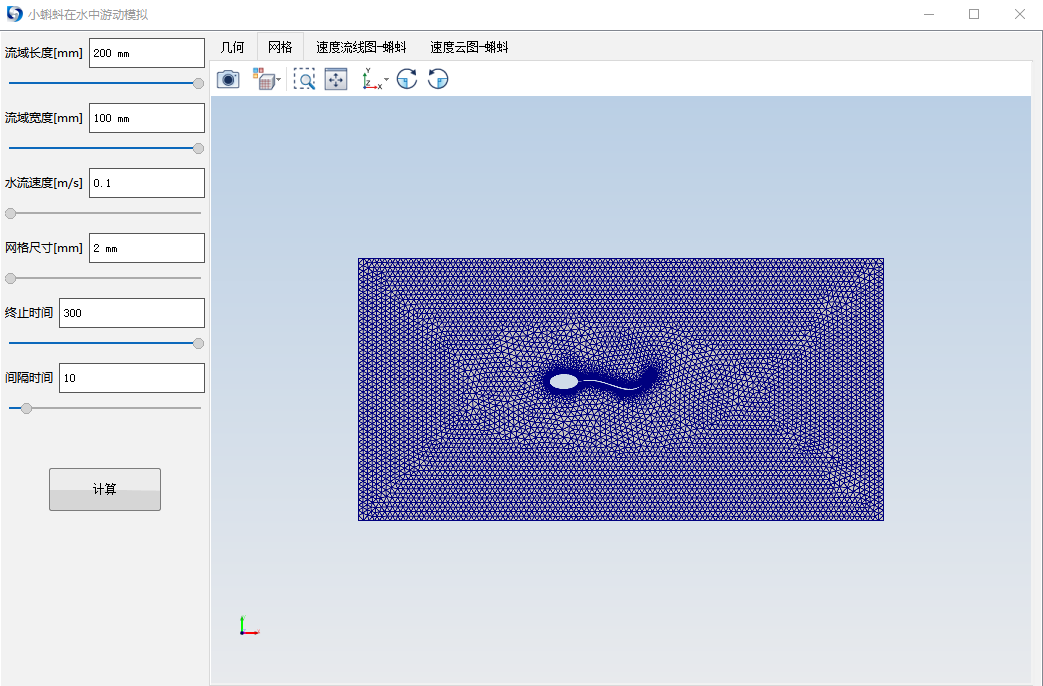
Task: Click the tadpole body in the mesh
Action: [564, 382]
